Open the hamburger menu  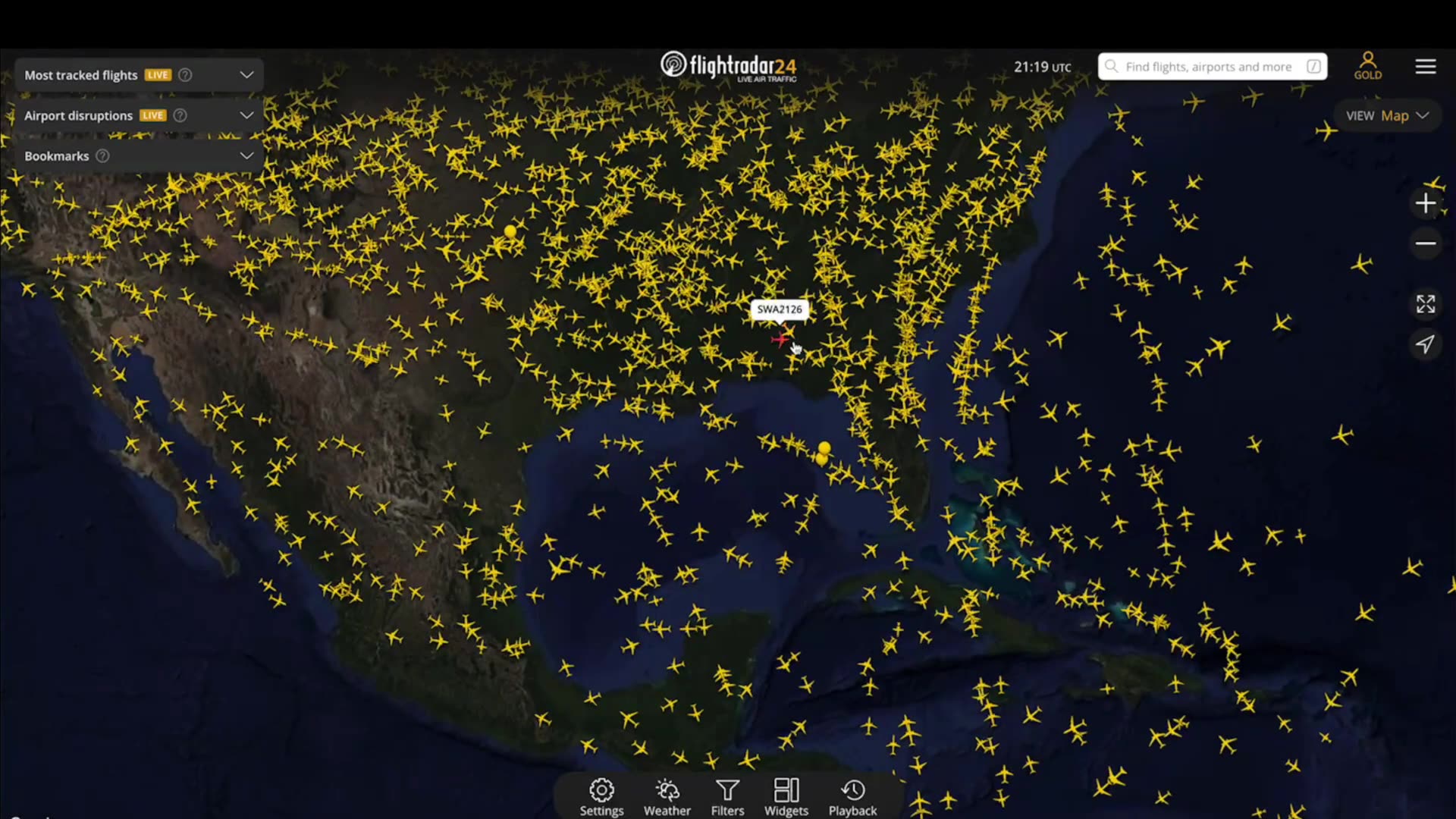click(1426, 66)
